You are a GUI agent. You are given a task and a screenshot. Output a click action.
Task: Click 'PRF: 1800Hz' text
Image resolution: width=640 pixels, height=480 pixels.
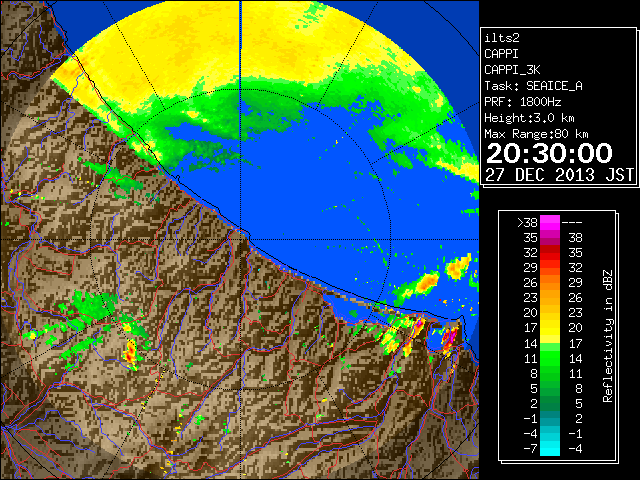click(x=523, y=102)
